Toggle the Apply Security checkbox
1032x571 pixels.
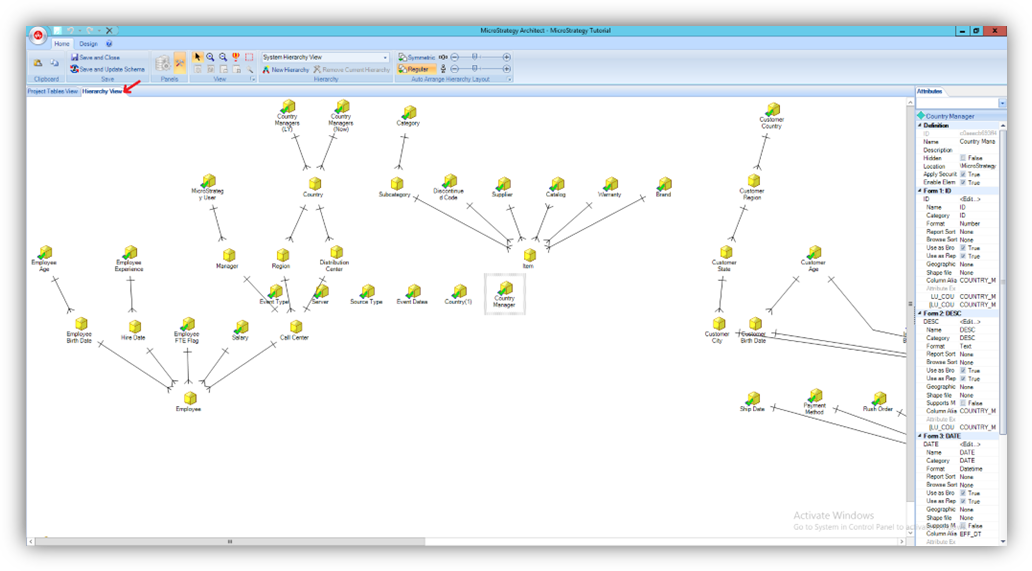[963, 174]
